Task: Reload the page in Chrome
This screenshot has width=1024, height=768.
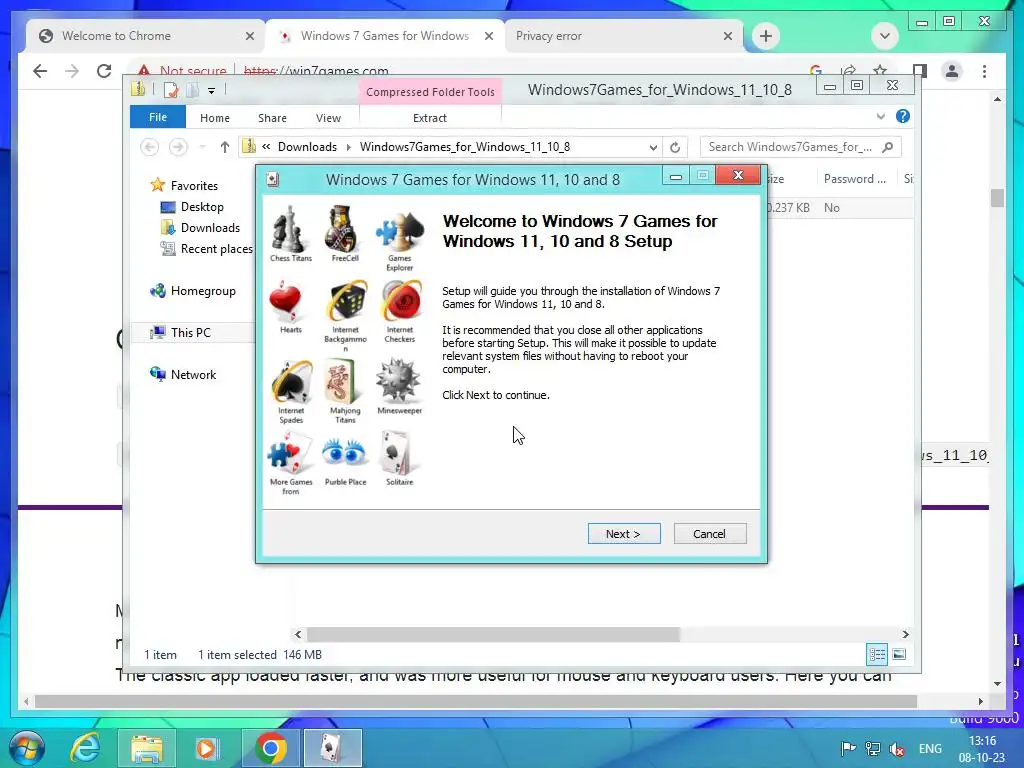Action: 104,71
